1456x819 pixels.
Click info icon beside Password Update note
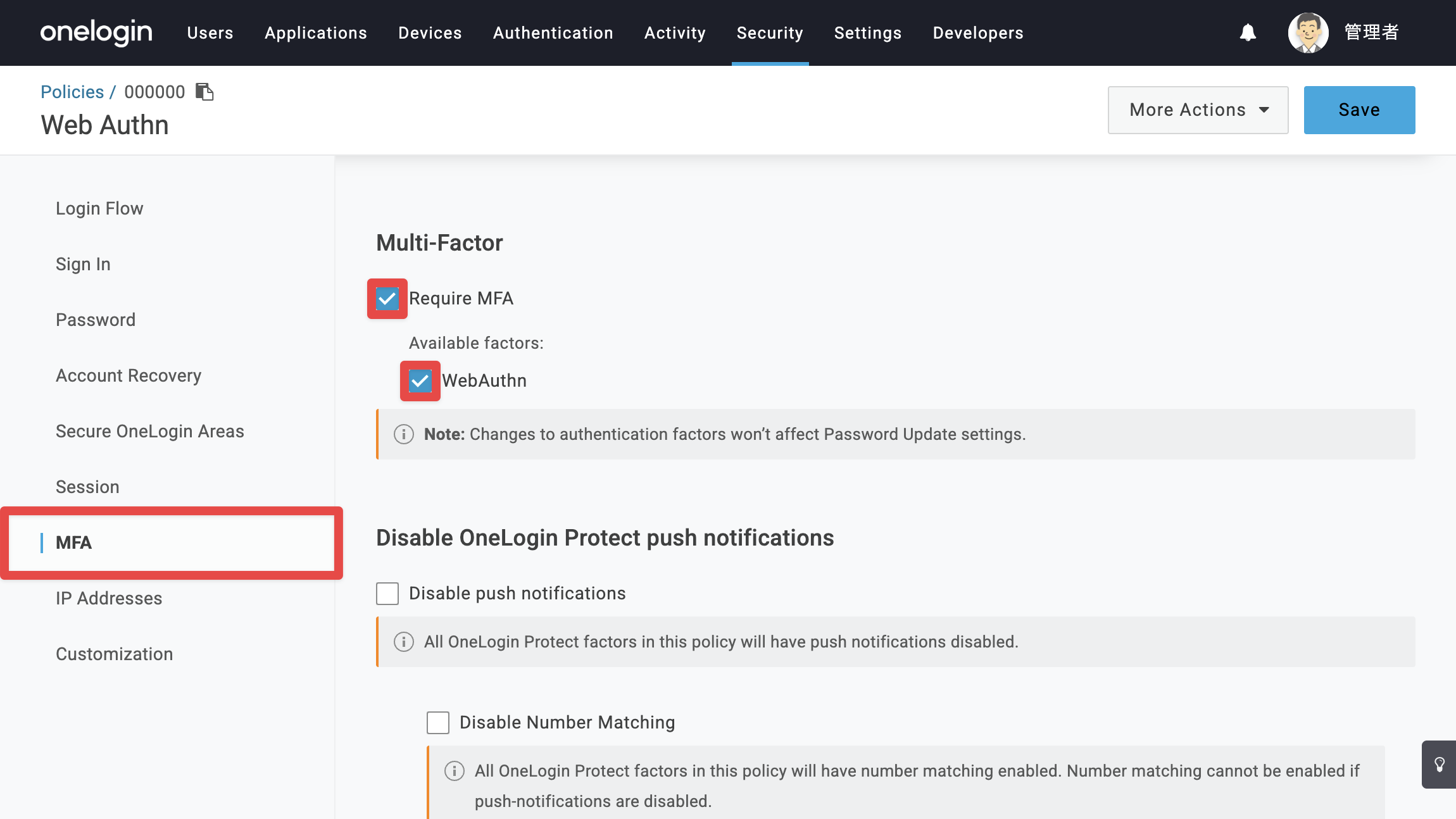click(x=404, y=434)
